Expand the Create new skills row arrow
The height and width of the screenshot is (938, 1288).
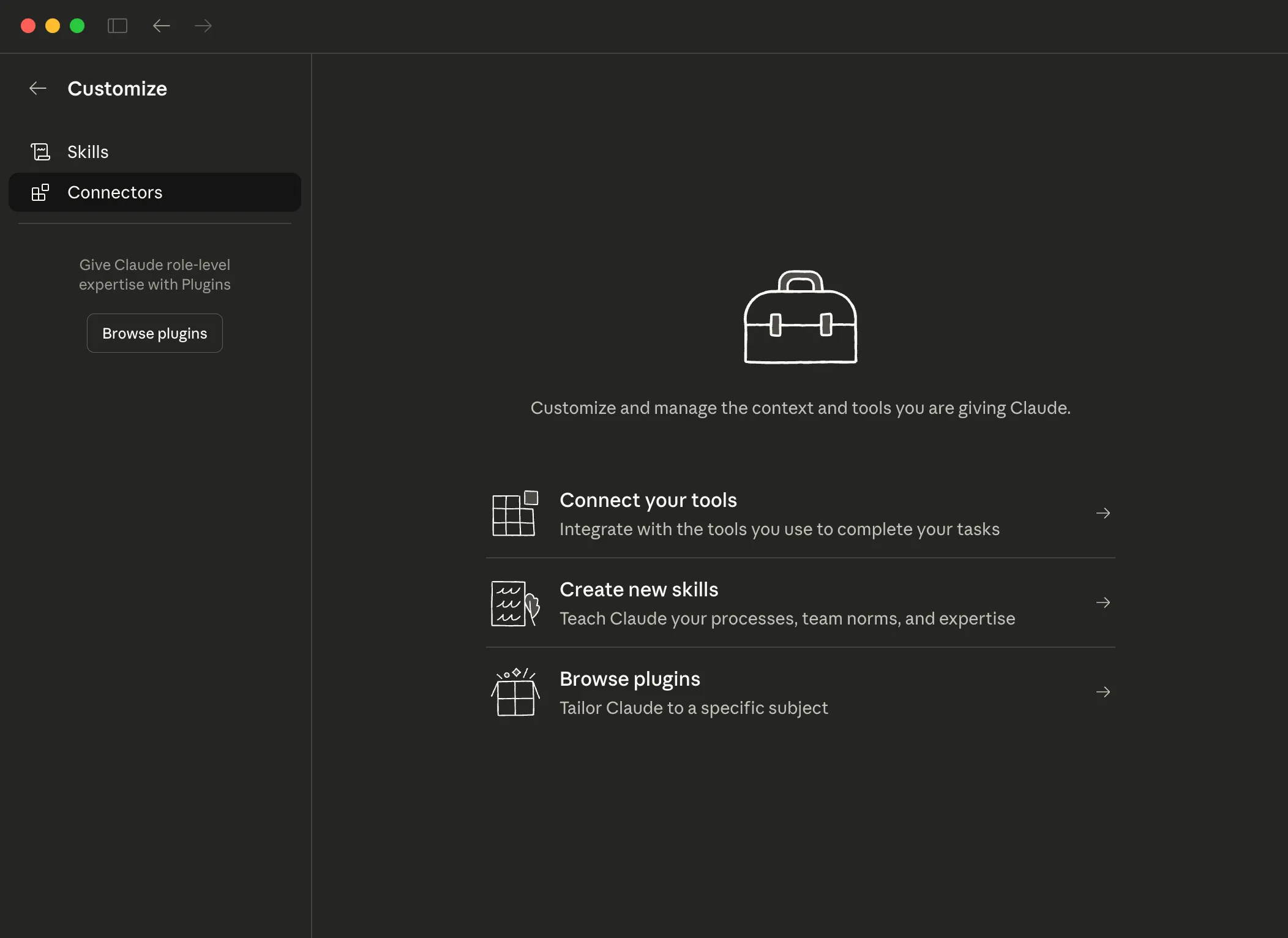[x=1103, y=602]
